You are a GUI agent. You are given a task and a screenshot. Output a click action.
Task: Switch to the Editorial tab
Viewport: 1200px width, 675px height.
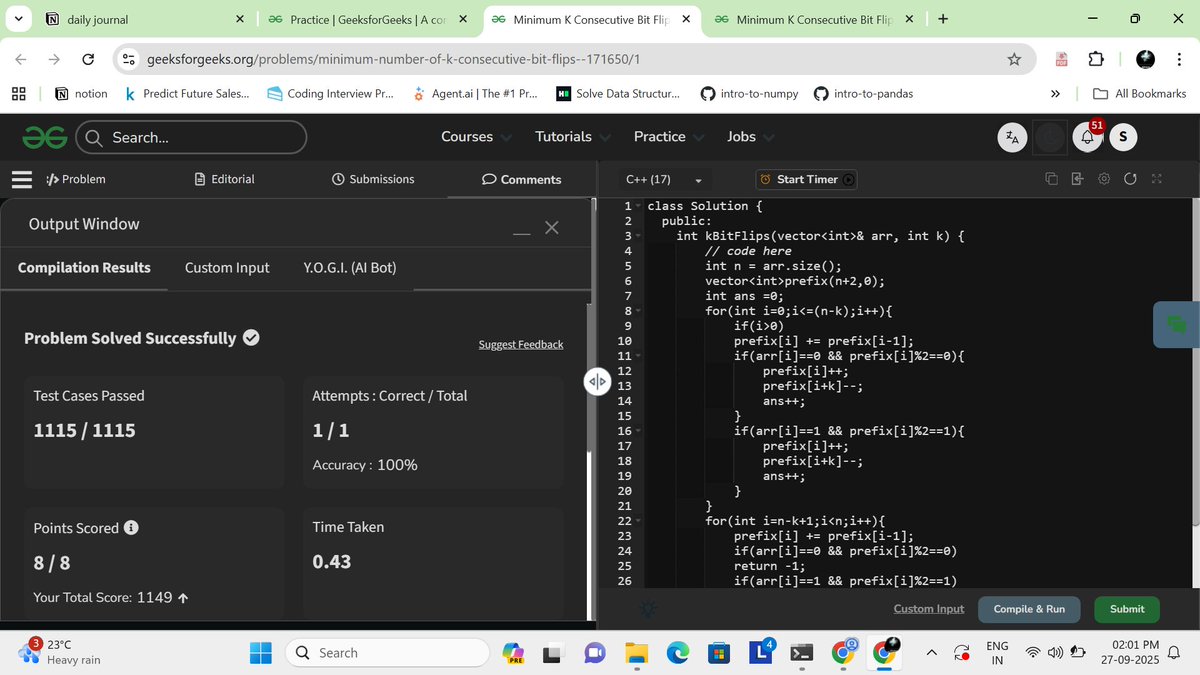pyautogui.click(x=224, y=179)
